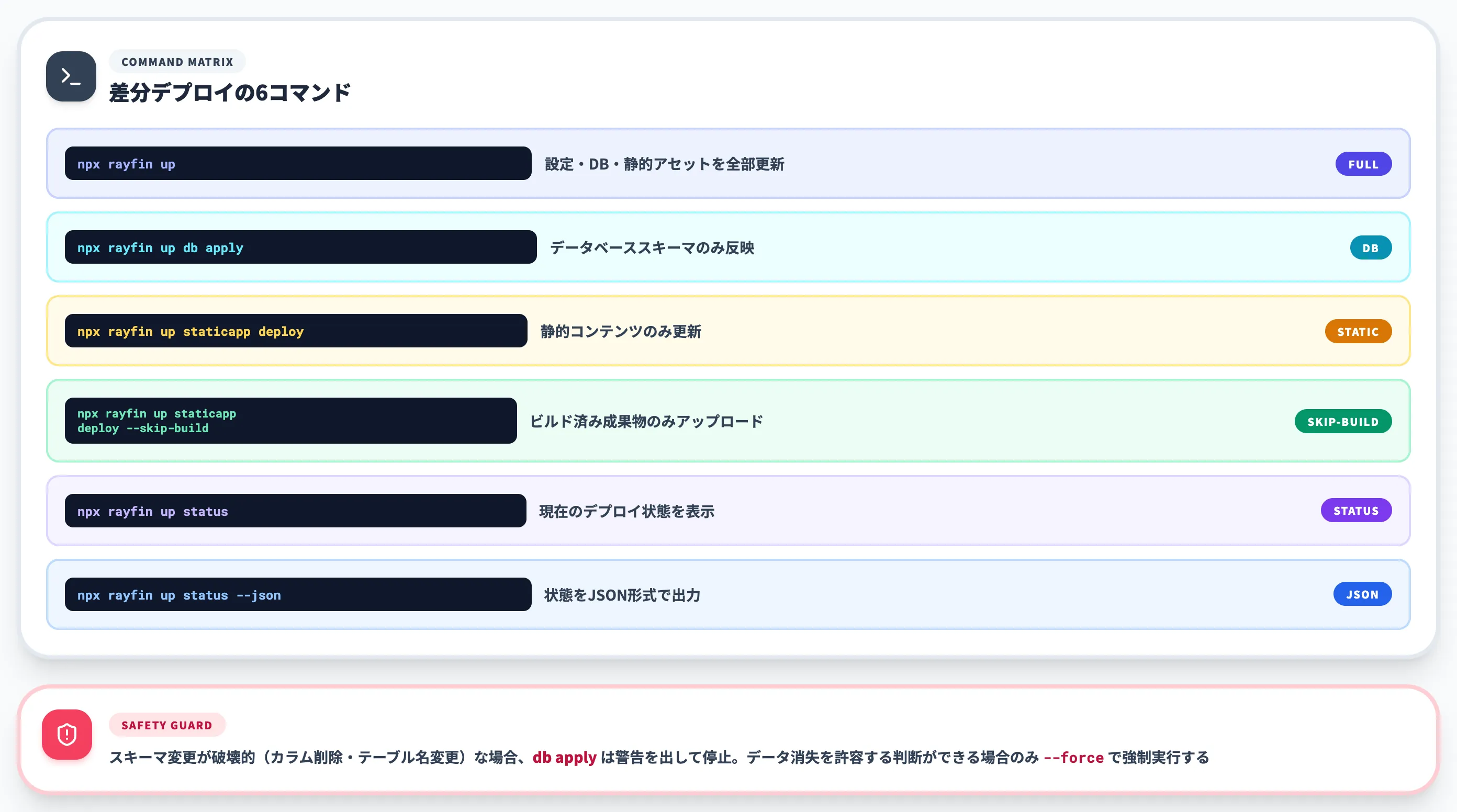Screen dimensions: 1457x812
Task: Select the 'npx rayfin up' code block
Action: [x=298, y=164]
